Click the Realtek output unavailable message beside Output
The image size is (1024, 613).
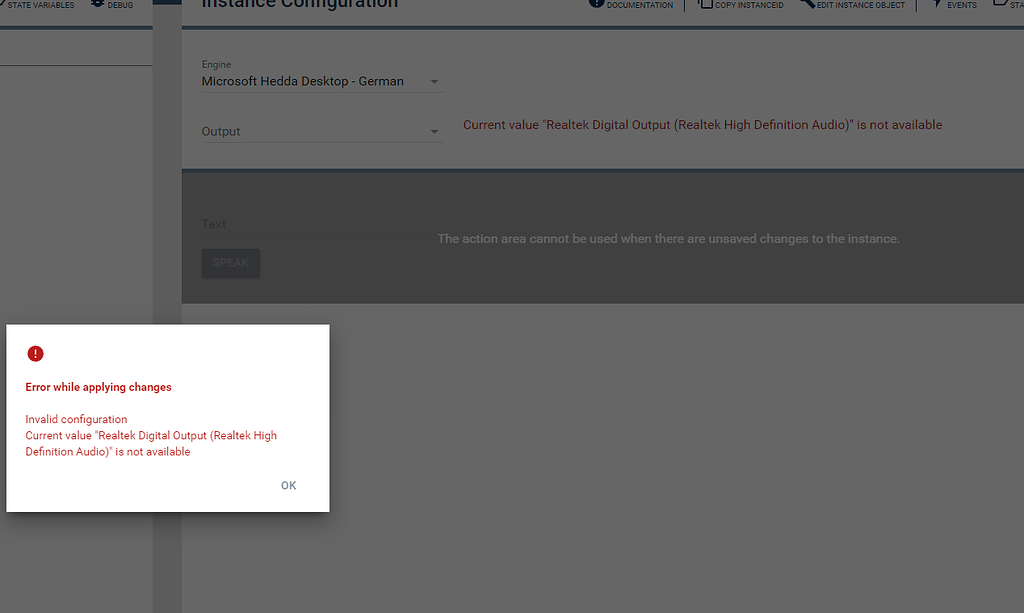click(702, 125)
